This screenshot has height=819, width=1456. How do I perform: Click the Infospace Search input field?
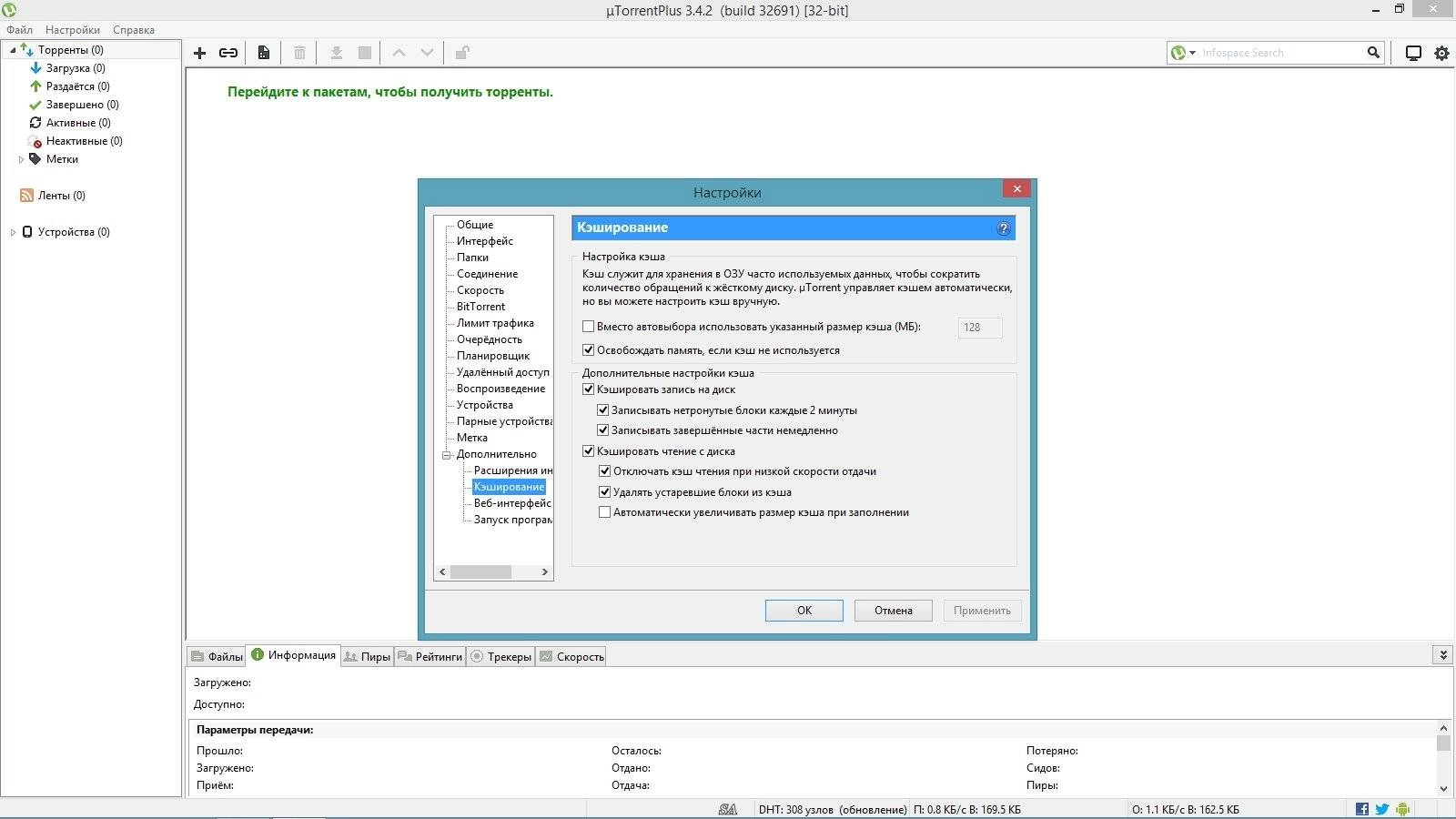pos(1281,53)
